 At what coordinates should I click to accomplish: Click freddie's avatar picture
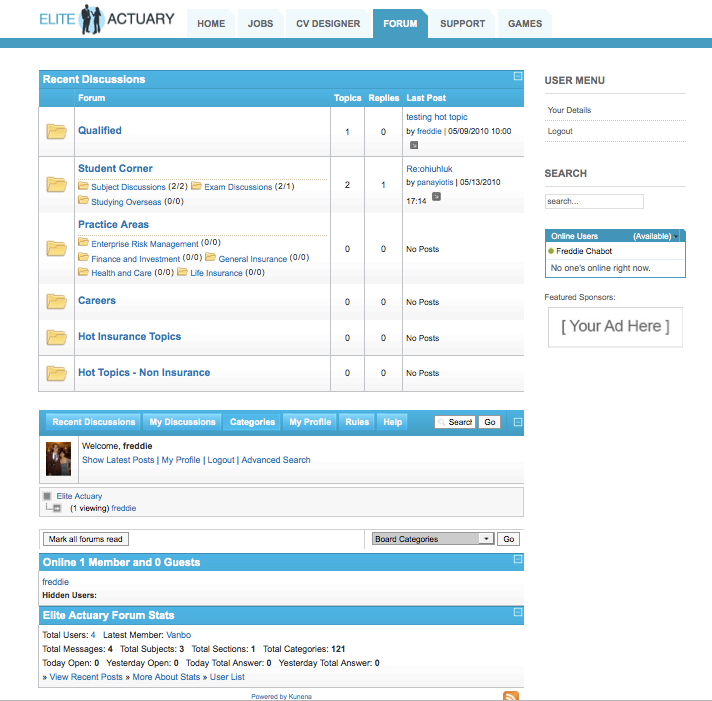[x=58, y=458]
